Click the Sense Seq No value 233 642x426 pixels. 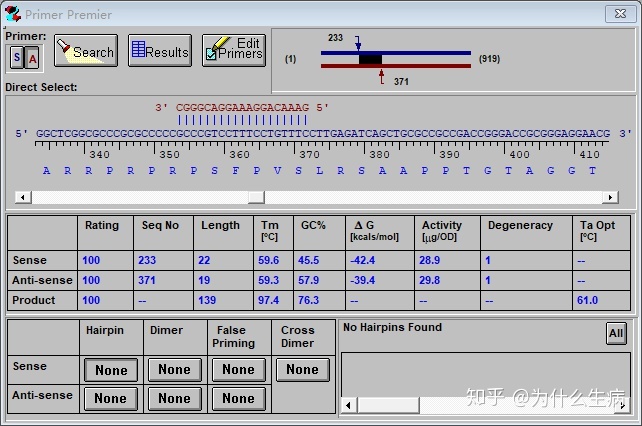[147, 260]
